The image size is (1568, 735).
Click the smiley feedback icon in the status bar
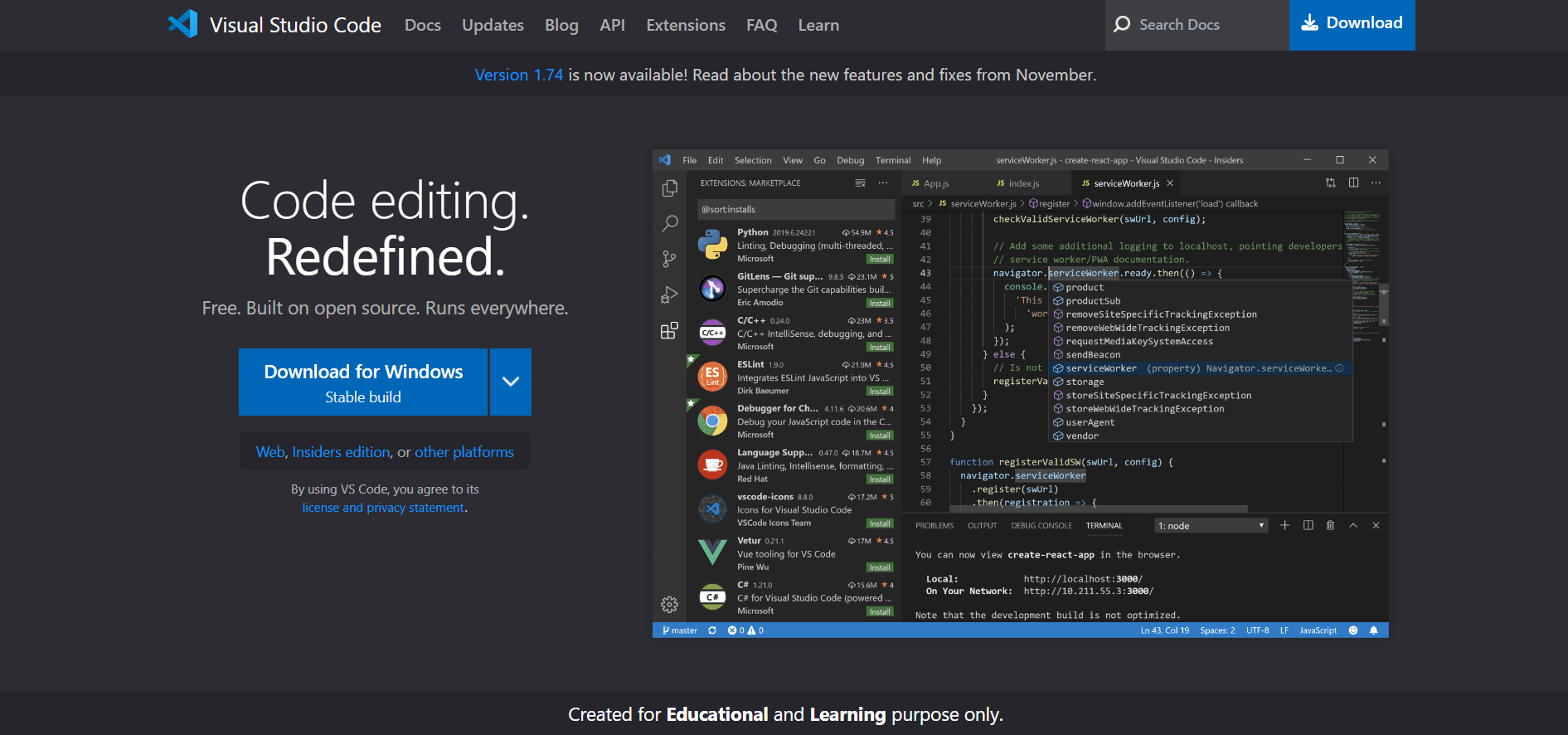(x=1353, y=630)
